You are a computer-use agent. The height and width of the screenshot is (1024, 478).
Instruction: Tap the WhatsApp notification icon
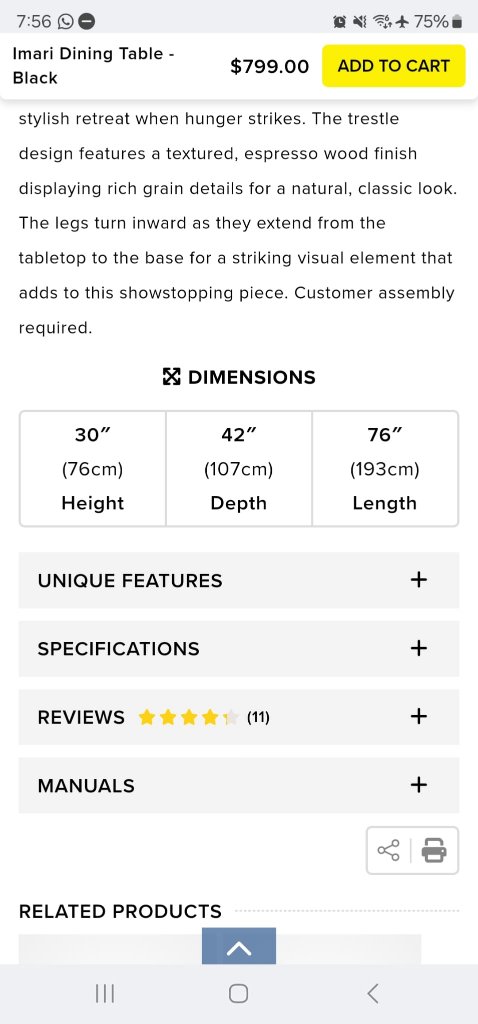coord(66,22)
